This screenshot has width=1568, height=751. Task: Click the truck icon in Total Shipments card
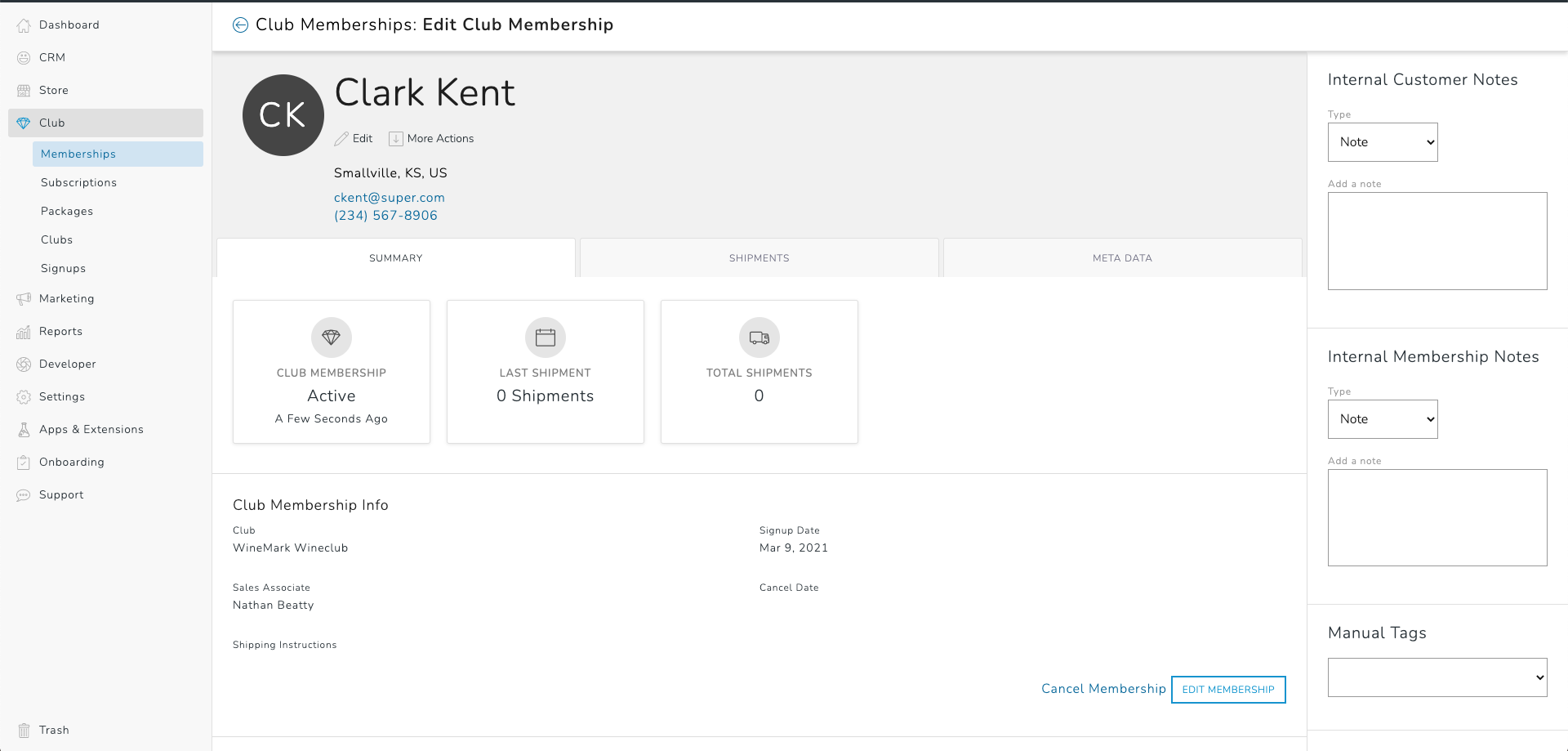(759, 338)
